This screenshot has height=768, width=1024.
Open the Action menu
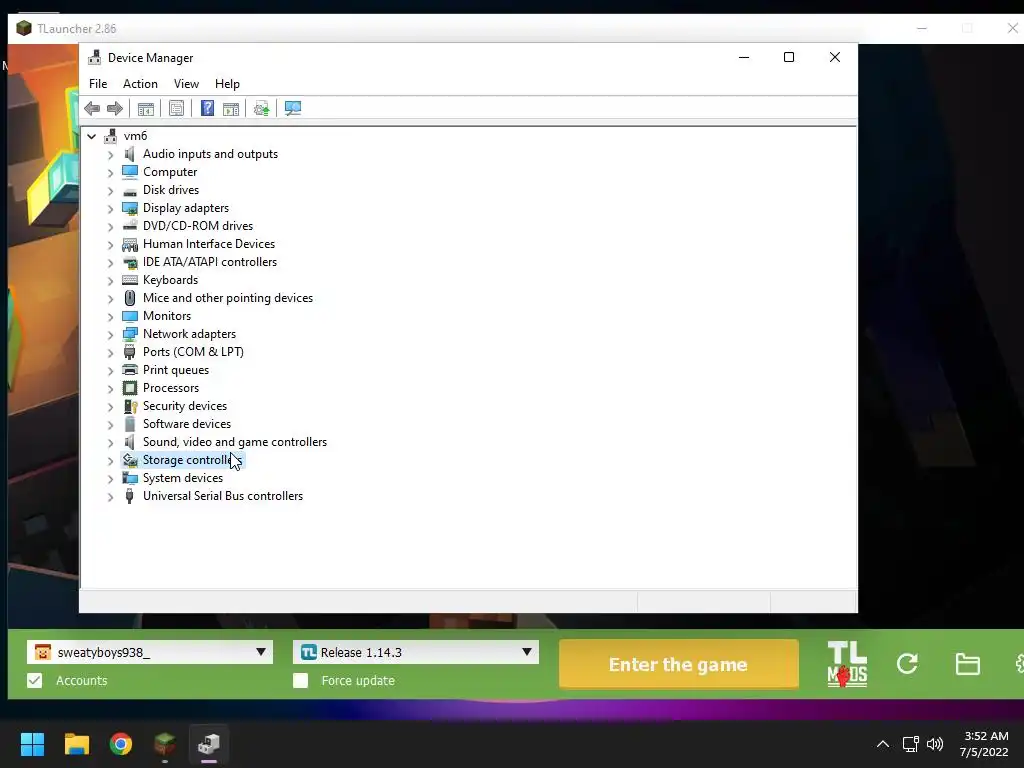[x=140, y=84]
